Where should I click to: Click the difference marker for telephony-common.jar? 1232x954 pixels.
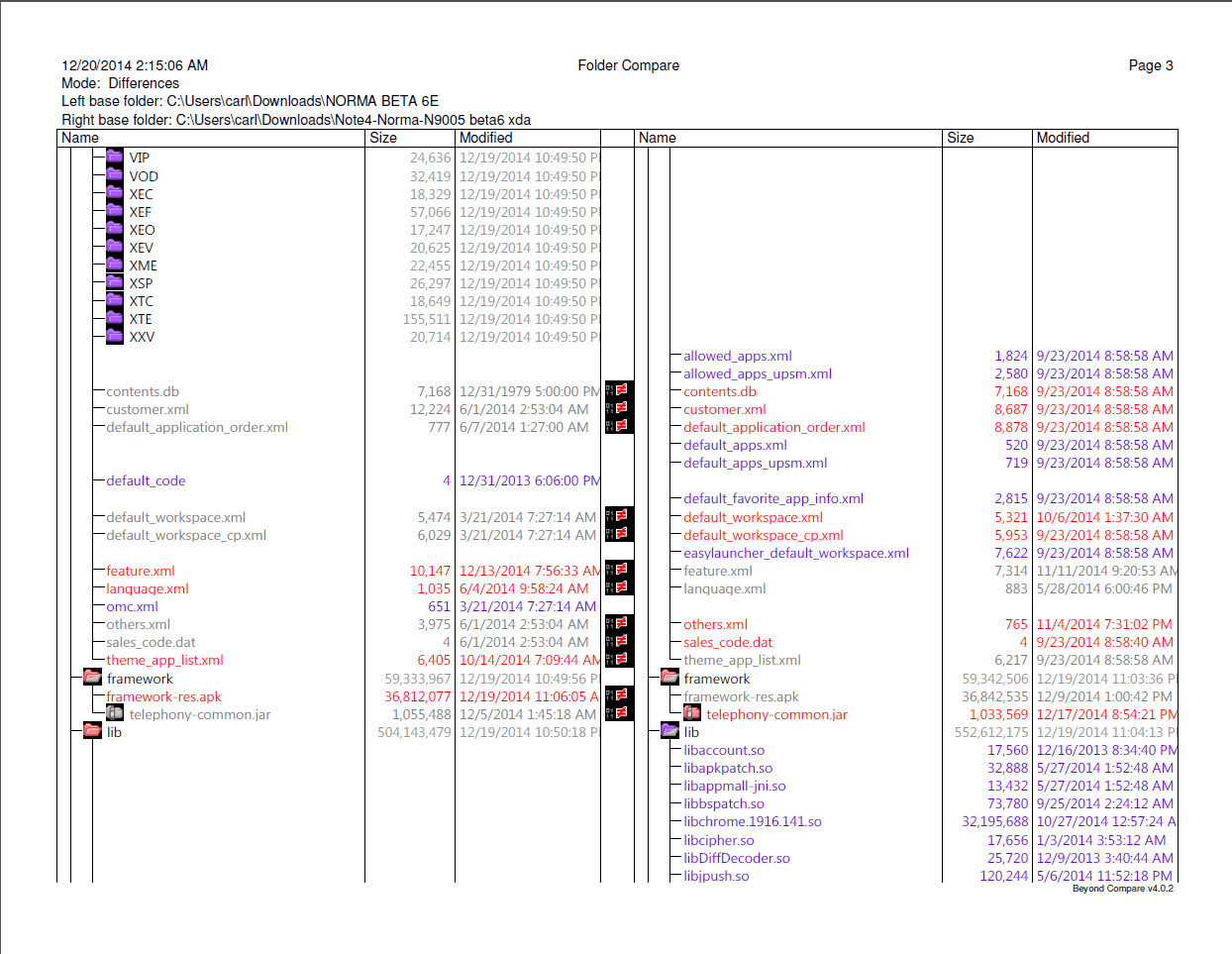pos(619,713)
